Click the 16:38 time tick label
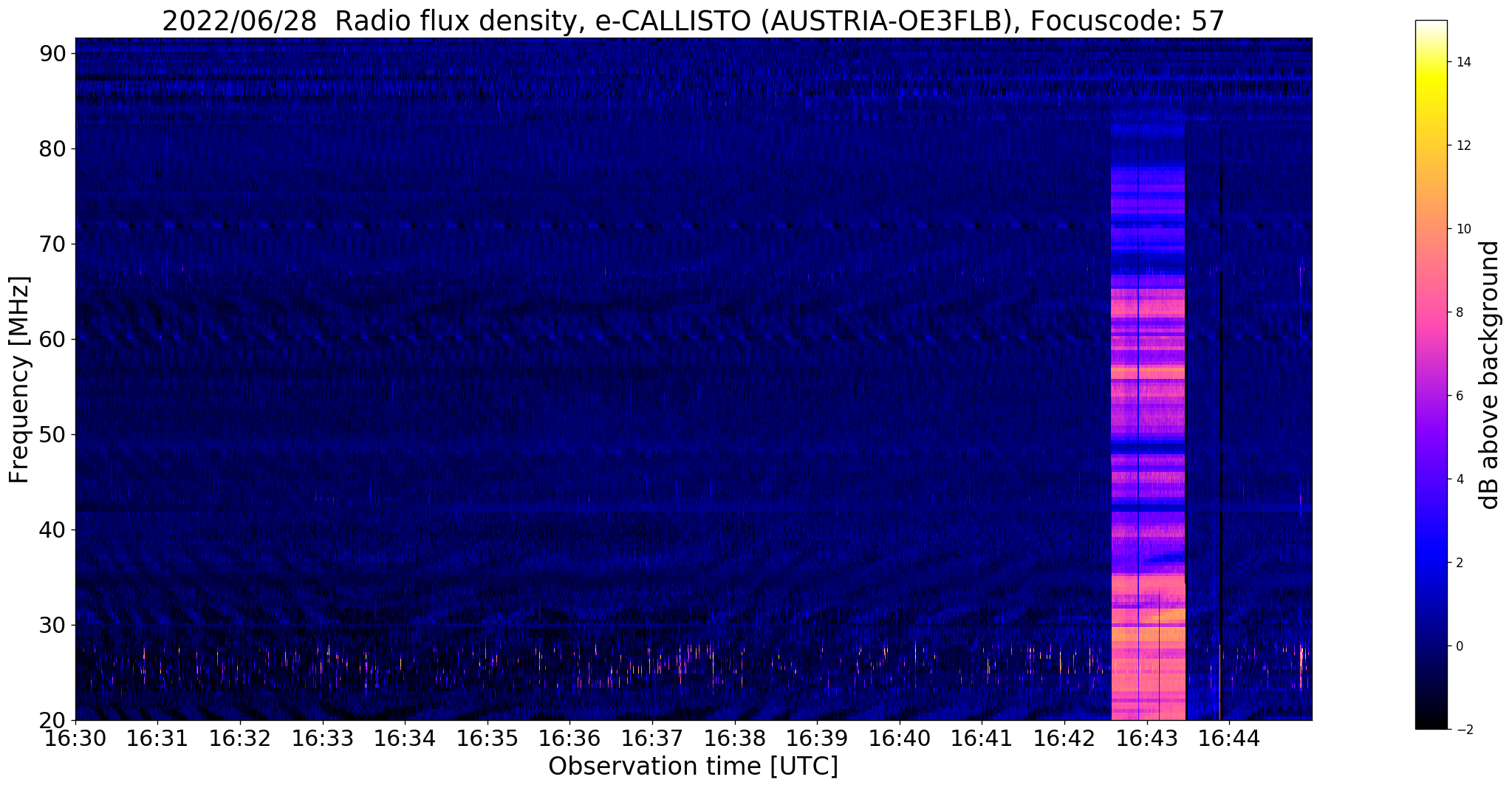Viewport: 1512px width, 788px height. pyautogui.click(x=734, y=739)
